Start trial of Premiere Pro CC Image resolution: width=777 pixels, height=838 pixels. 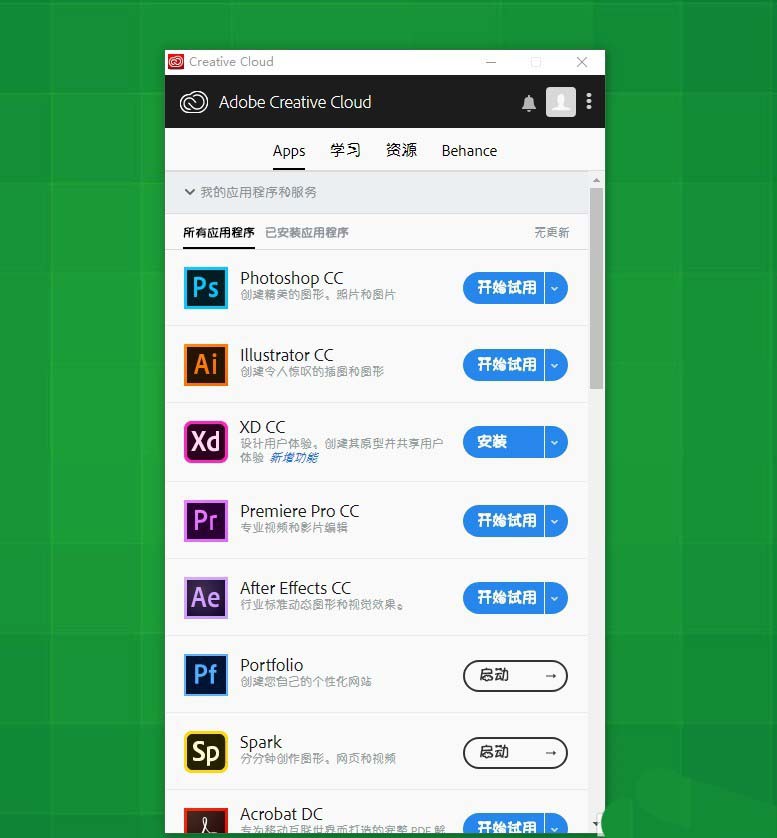click(504, 521)
